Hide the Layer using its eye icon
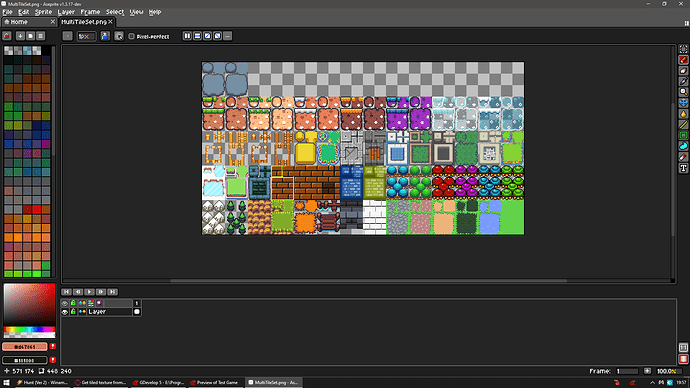Screen dimensions: 690x388 pos(65,312)
